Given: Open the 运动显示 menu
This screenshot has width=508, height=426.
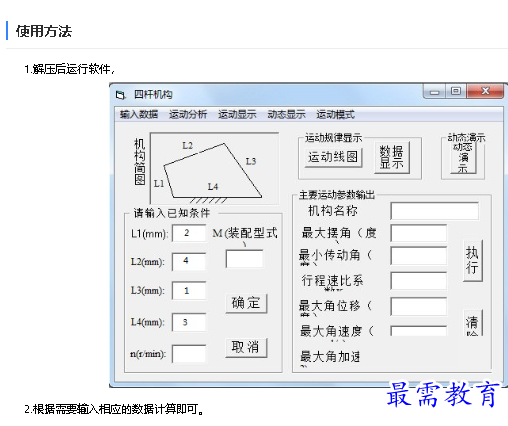Looking at the screenshot, I should point(237,115).
